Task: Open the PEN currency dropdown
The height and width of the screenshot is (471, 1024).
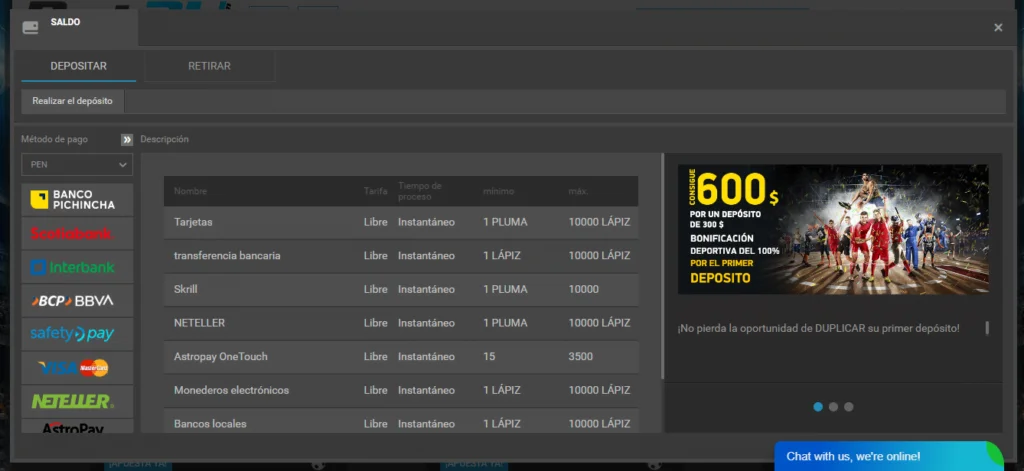Action: 77,165
